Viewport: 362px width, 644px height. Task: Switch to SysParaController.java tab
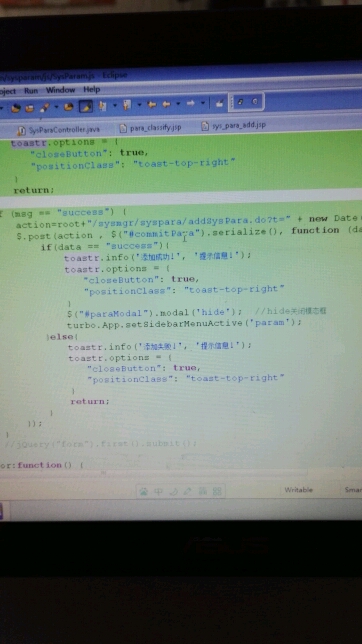coord(58,130)
